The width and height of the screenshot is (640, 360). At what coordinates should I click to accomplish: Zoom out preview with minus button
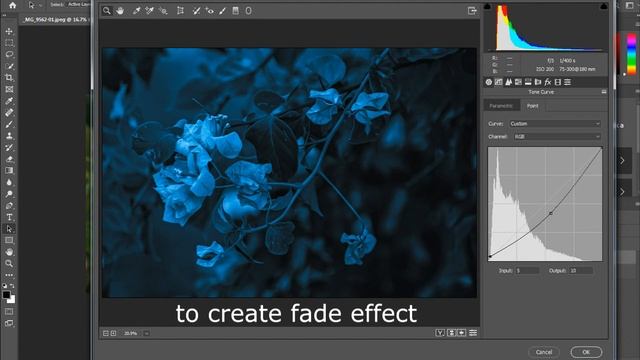[106, 333]
